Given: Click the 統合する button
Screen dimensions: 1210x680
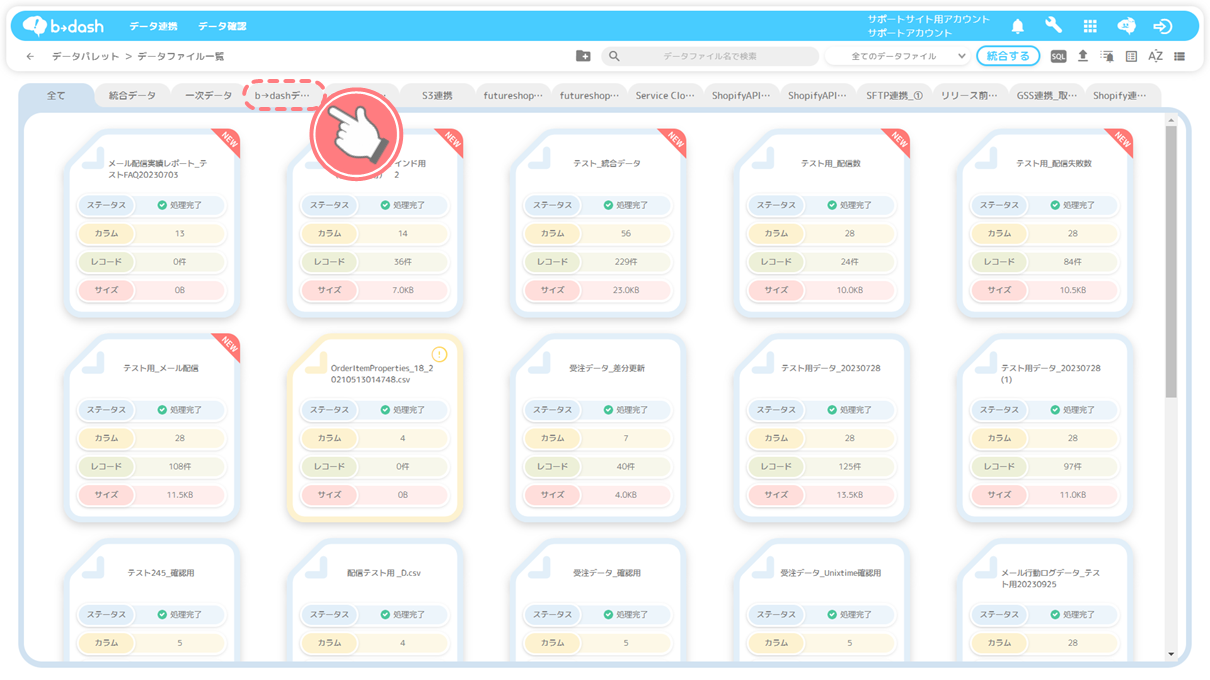Looking at the screenshot, I should [1008, 57].
